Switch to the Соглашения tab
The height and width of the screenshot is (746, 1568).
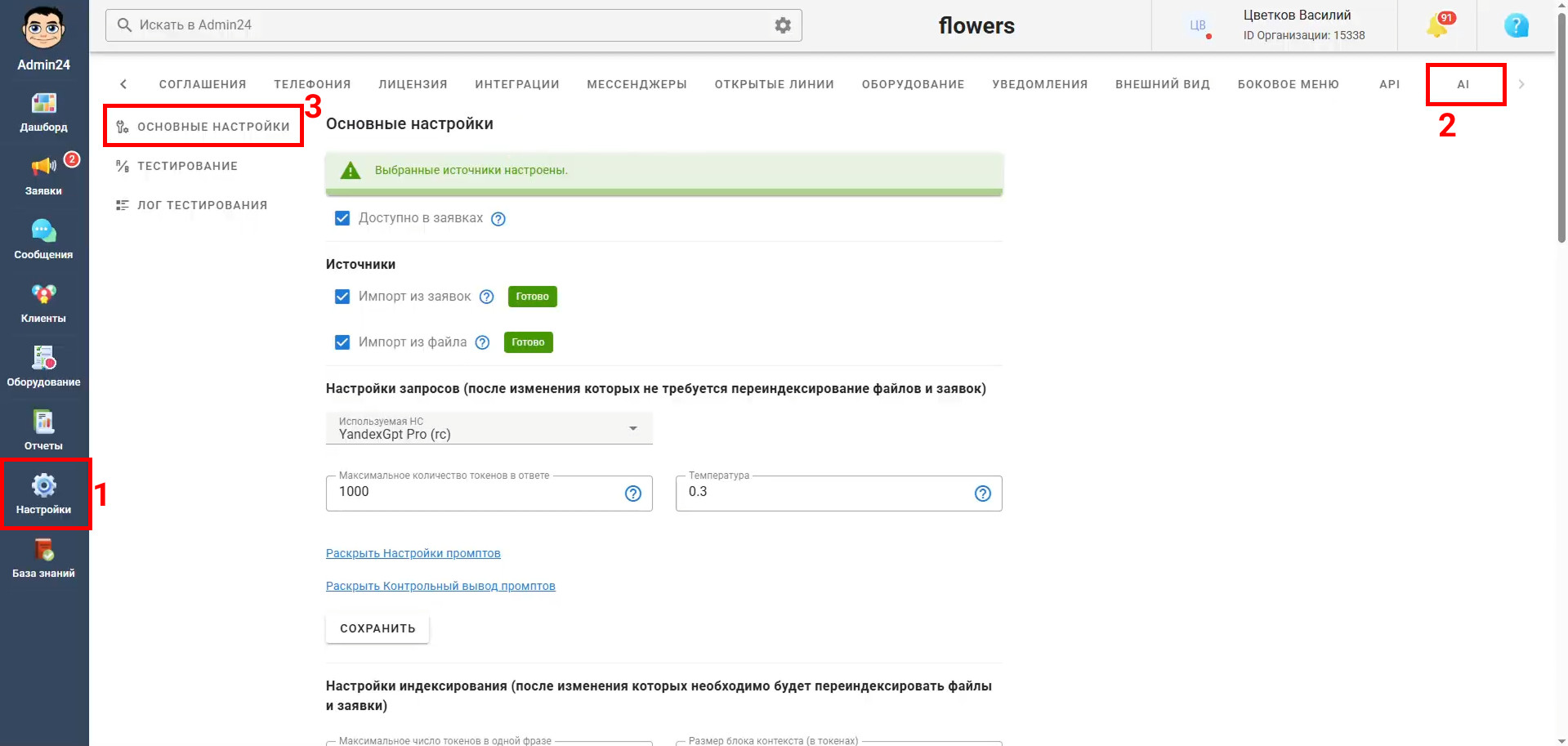click(x=203, y=84)
